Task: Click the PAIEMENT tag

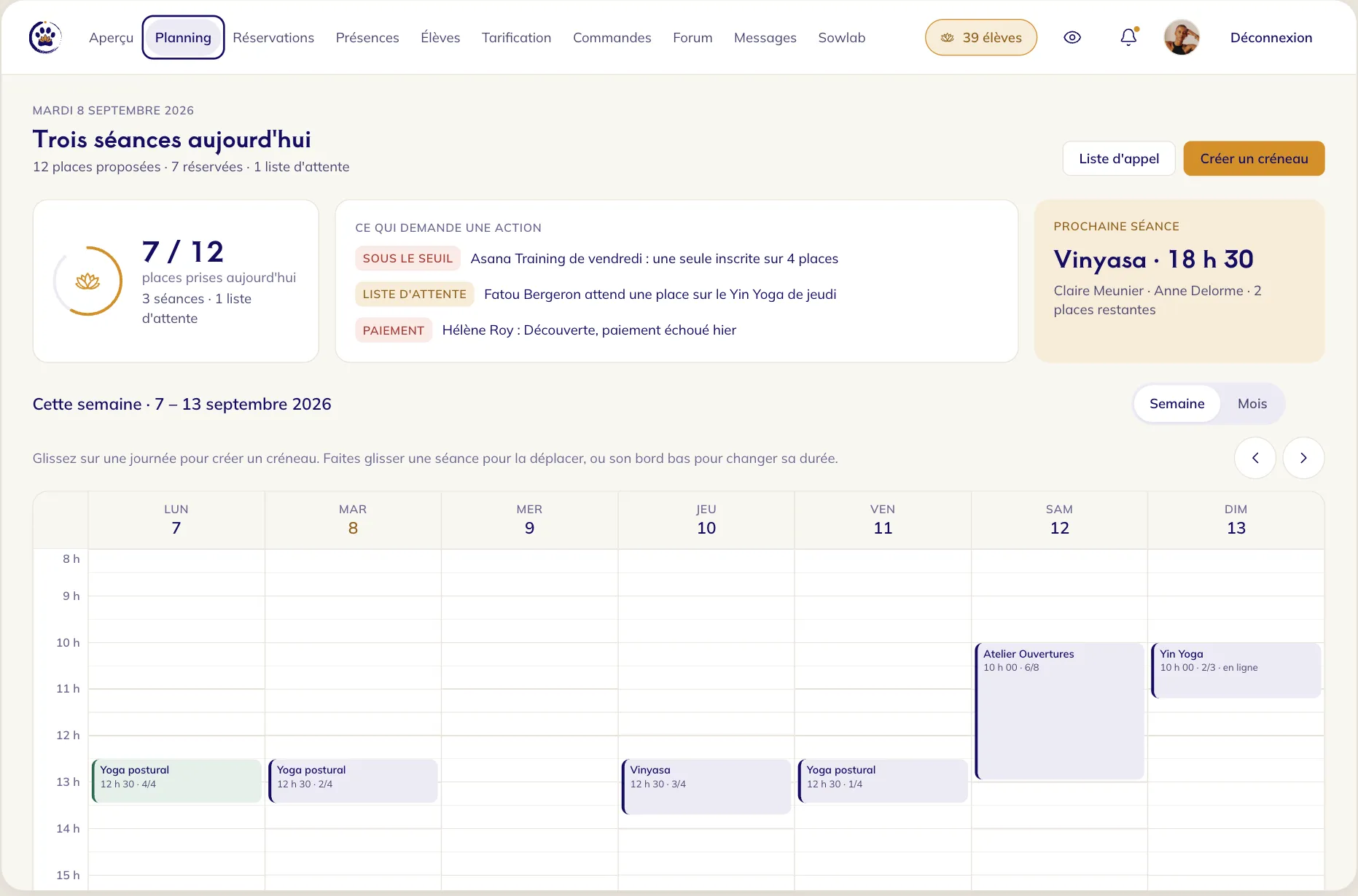Action: coord(394,330)
